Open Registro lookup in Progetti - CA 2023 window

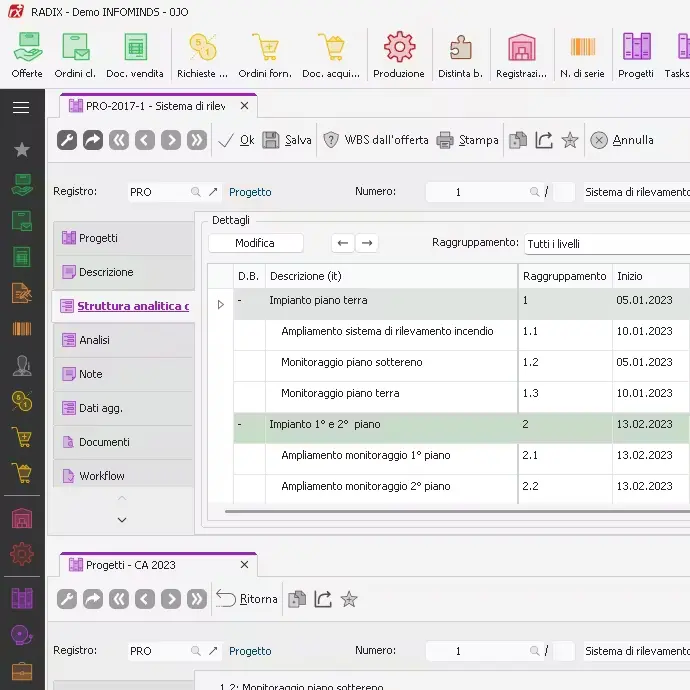[195, 651]
